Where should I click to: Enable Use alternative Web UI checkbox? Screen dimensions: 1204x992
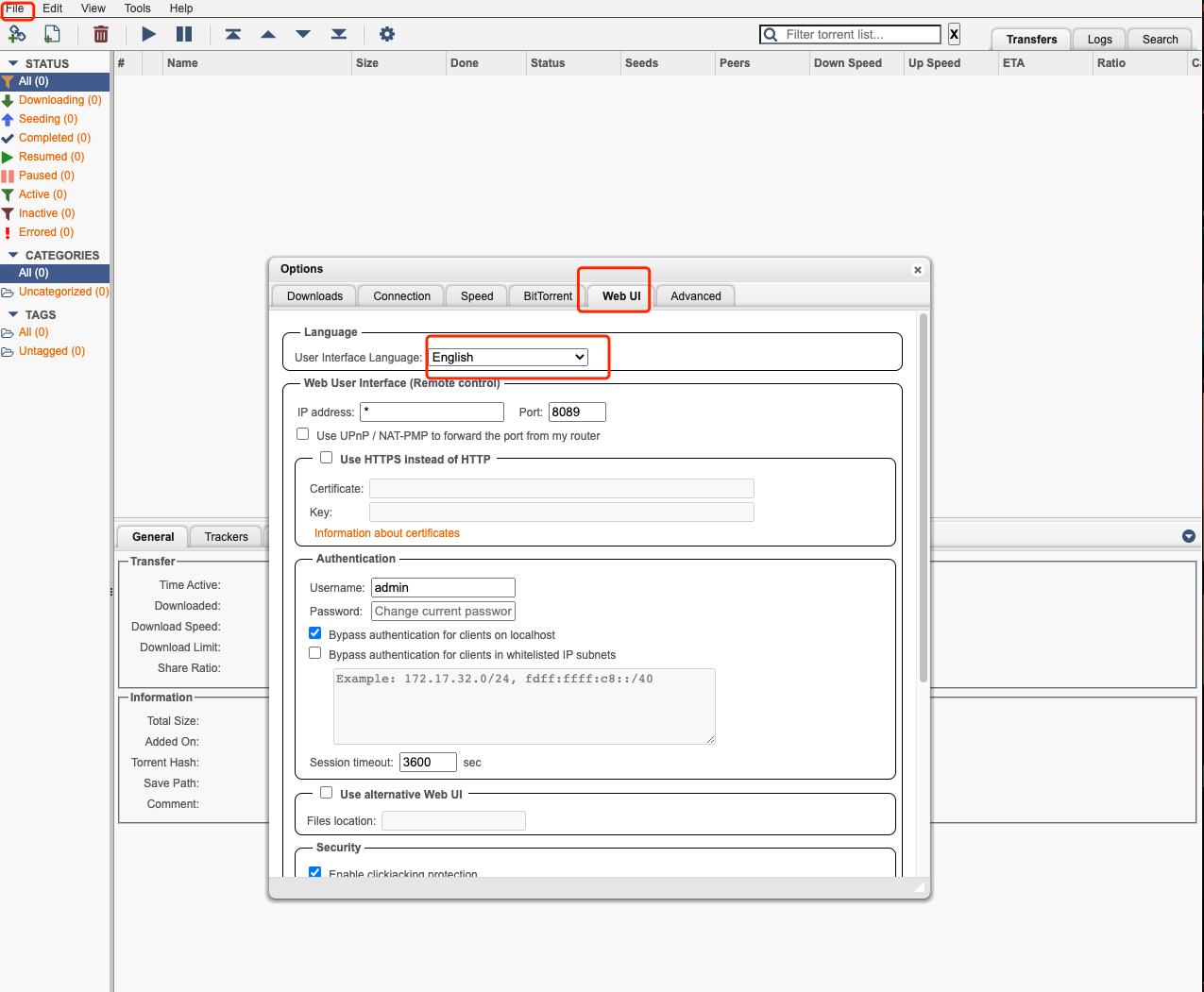(327, 793)
